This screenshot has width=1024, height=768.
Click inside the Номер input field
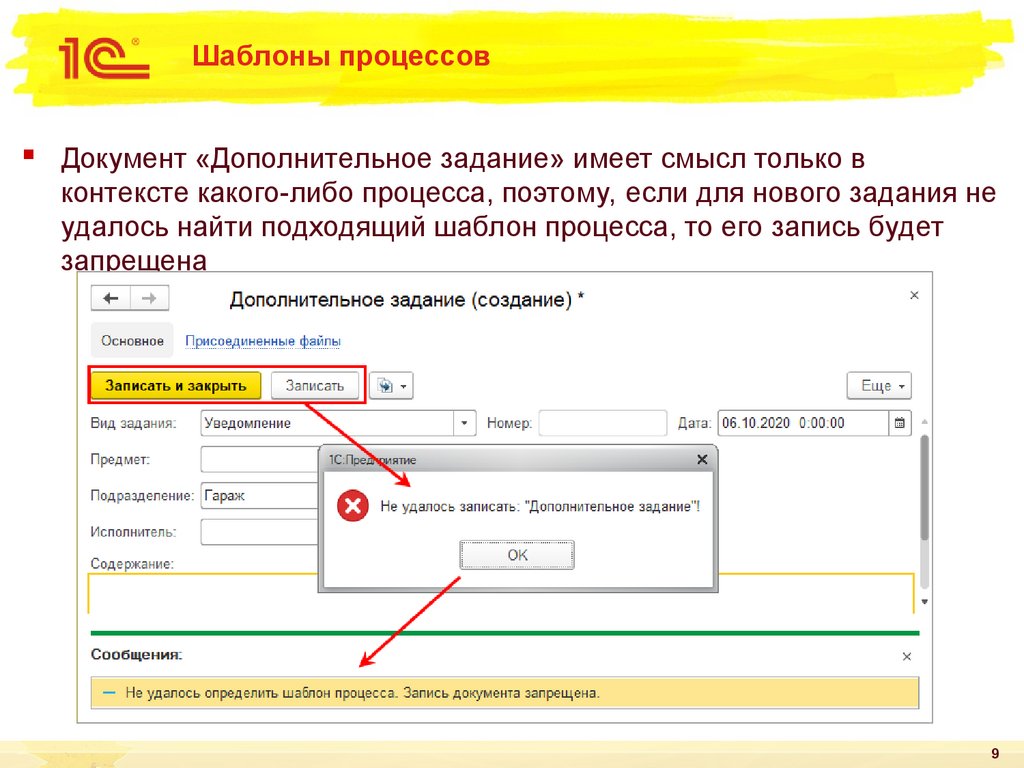pos(601,423)
